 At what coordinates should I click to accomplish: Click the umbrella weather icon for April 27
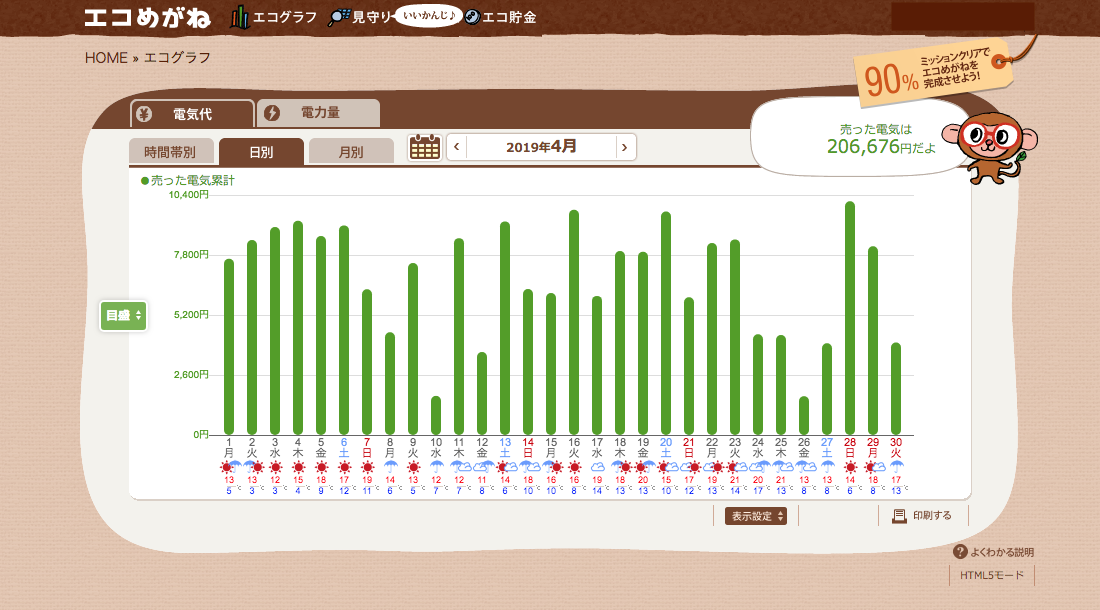pyautogui.click(x=827, y=467)
